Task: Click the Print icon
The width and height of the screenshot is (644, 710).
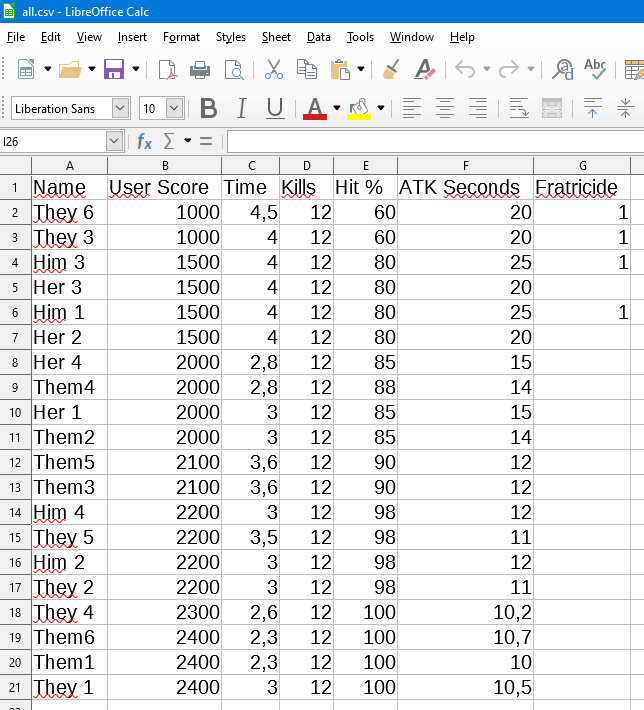Action: coord(200,69)
